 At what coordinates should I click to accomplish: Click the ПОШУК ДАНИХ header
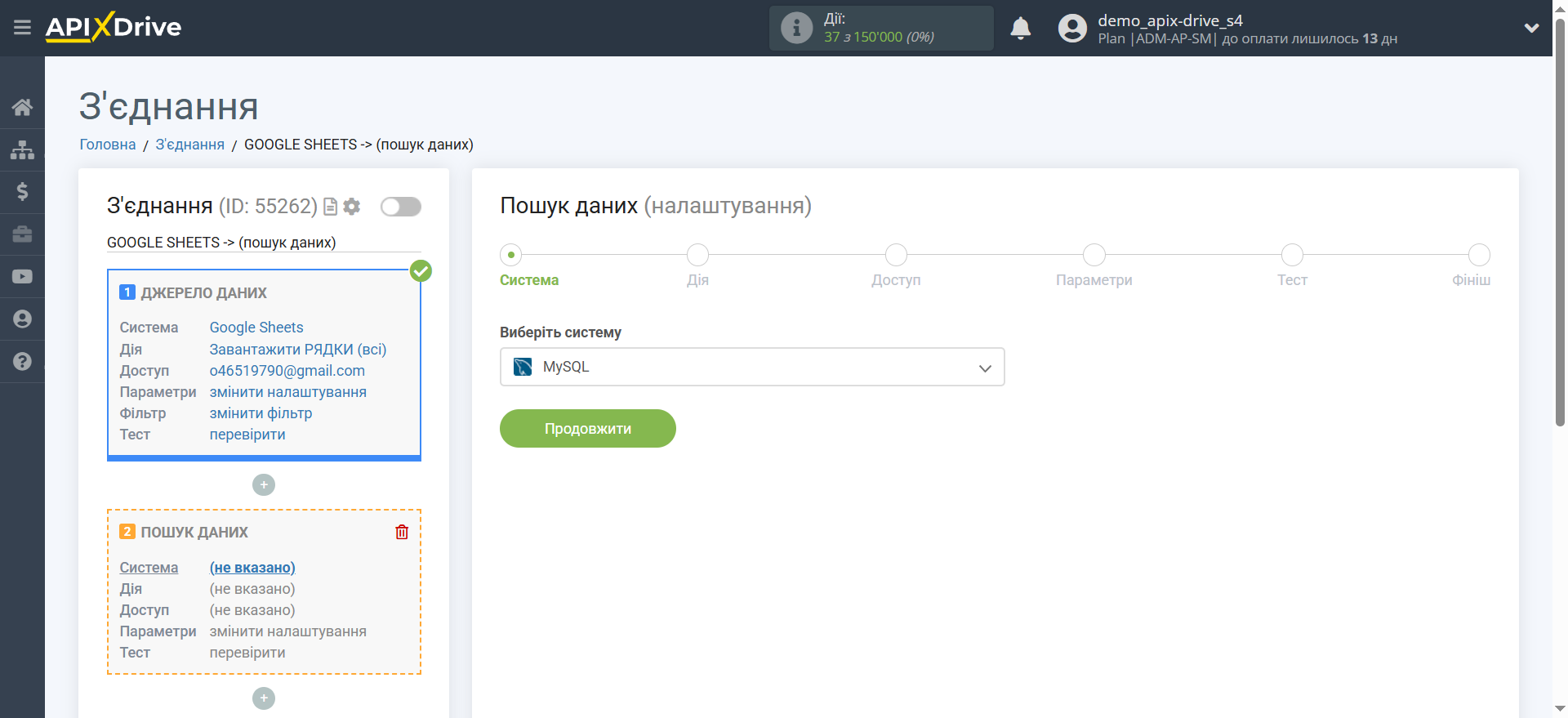tap(194, 533)
